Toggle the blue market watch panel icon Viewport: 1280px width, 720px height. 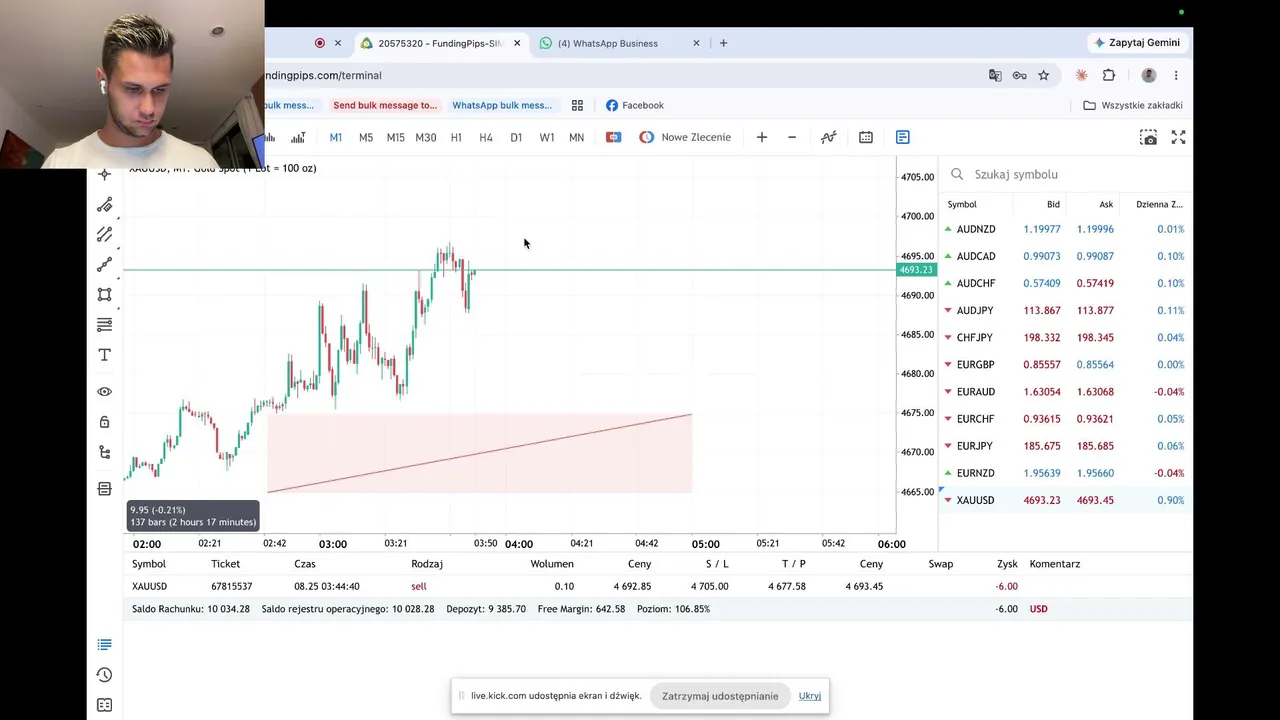click(903, 137)
